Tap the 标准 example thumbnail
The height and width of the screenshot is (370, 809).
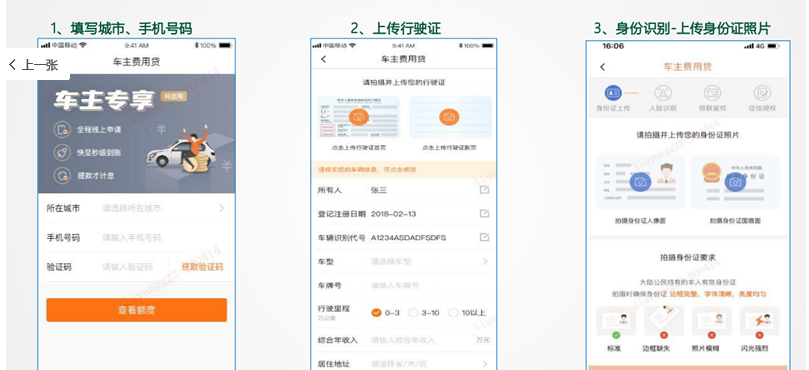pos(616,320)
